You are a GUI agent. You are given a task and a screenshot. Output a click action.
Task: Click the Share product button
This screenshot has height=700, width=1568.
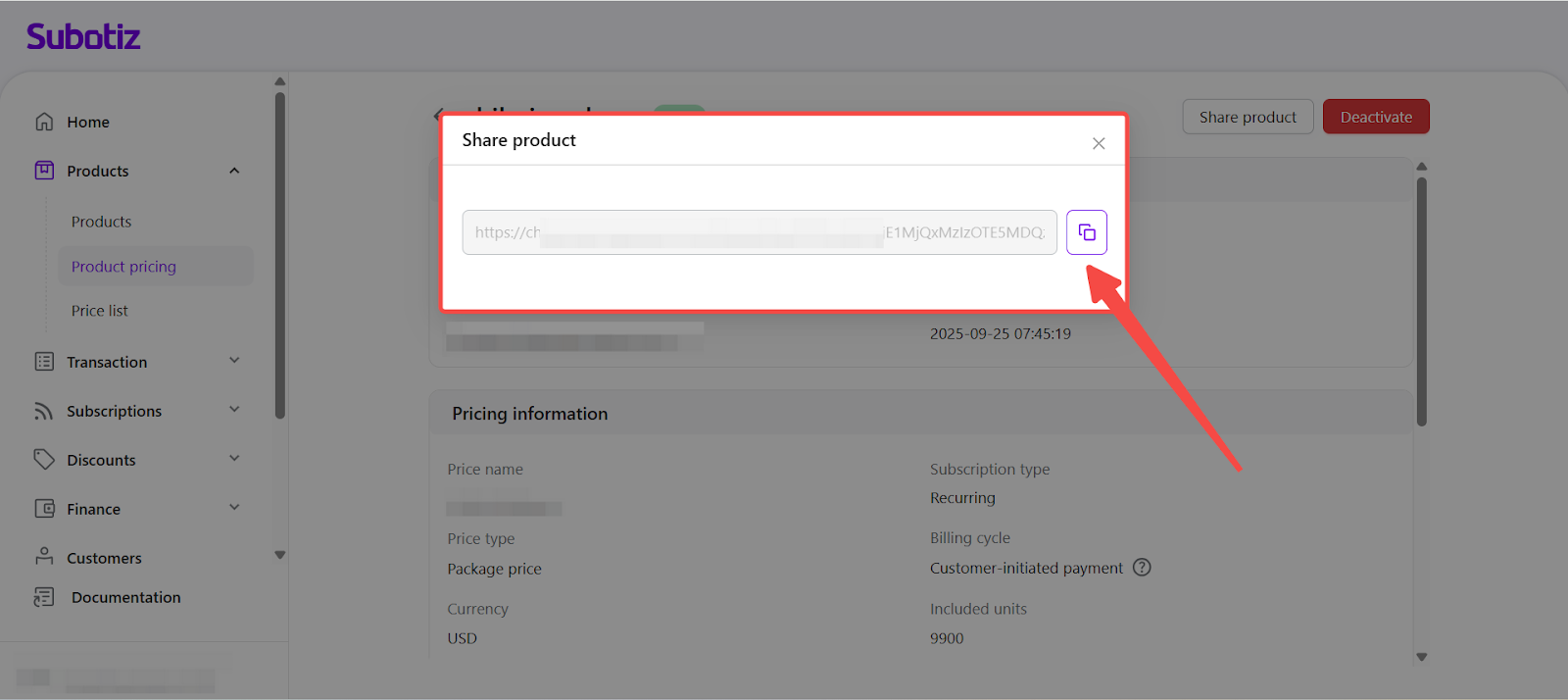pos(1248,117)
